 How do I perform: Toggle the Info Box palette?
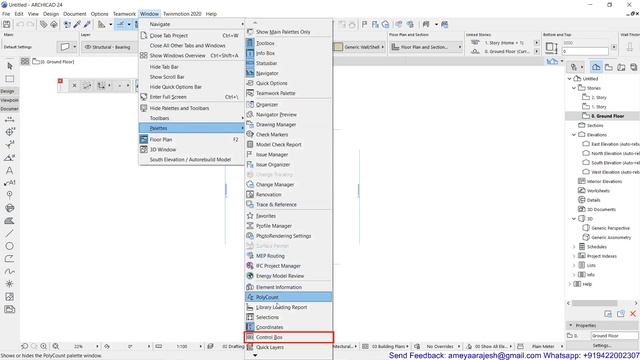click(288, 53)
